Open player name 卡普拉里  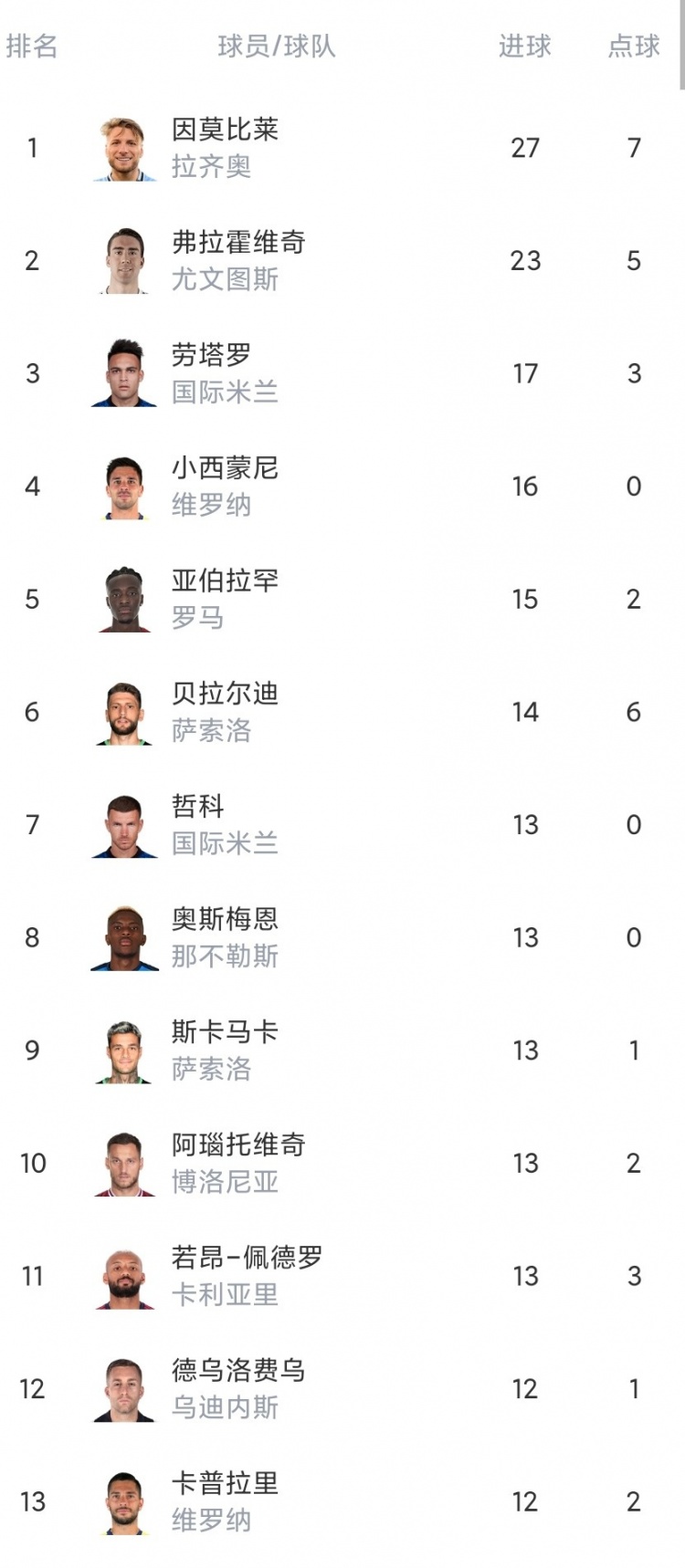coord(225,1483)
